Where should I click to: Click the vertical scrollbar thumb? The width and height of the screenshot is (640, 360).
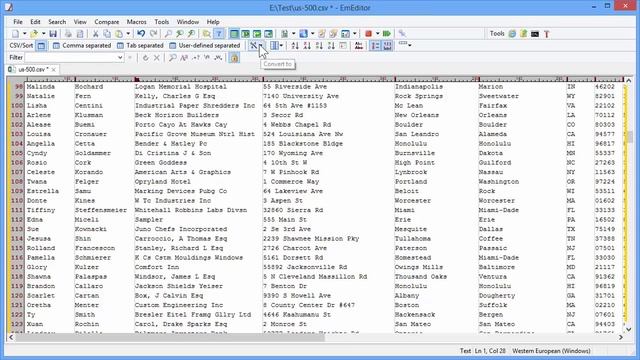(629, 137)
